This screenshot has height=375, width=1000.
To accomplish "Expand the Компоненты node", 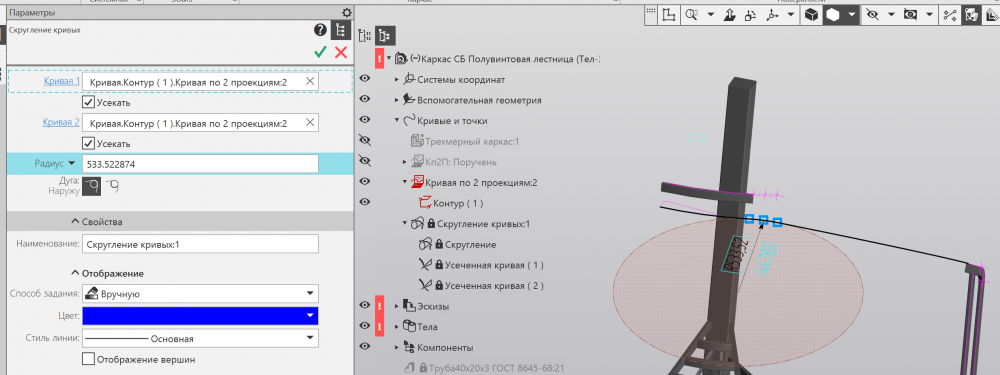I will pyautogui.click(x=397, y=348).
